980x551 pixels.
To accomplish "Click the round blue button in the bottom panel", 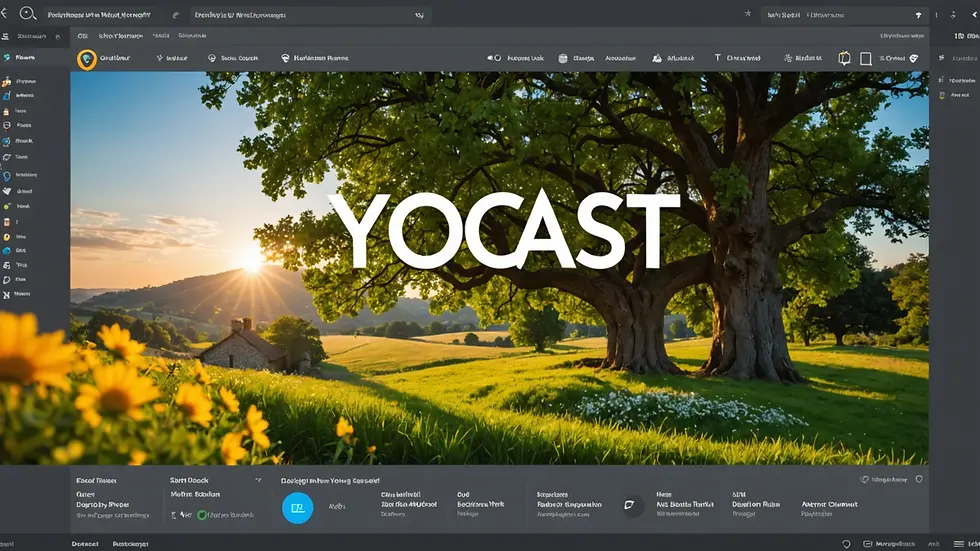I will click(x=298, y=508).
